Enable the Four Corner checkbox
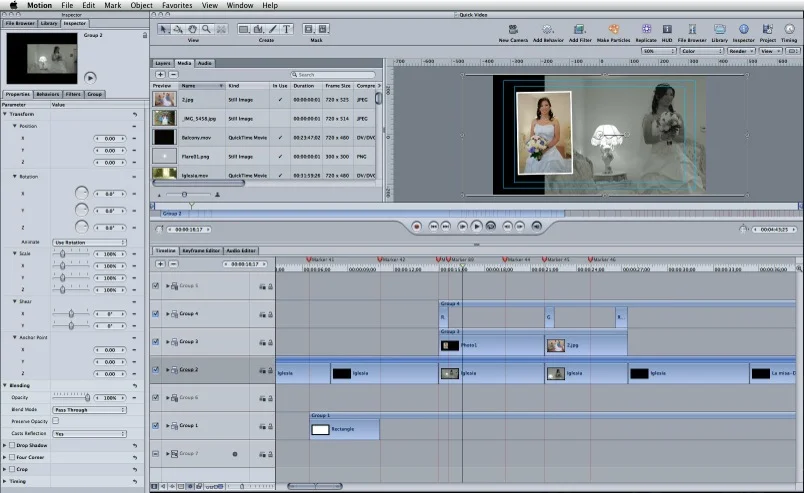The image size is (804, 493). pyautogui.click(x=12, y=457)
